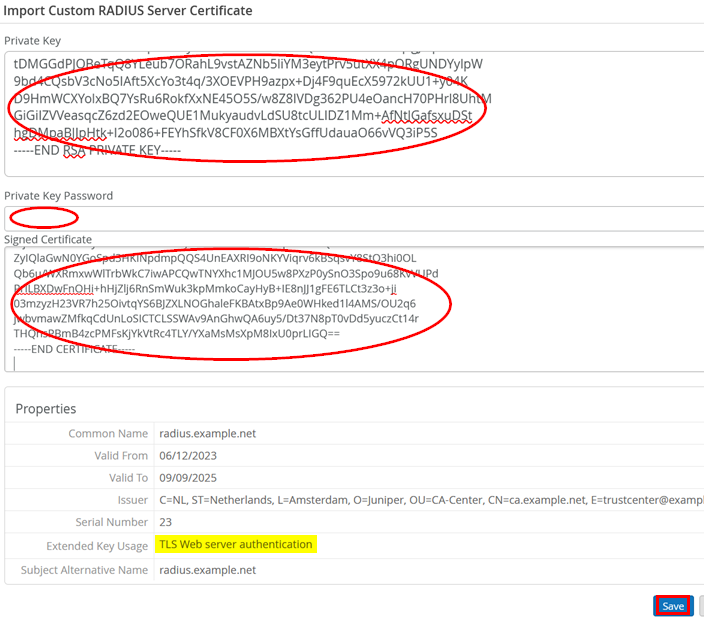
Task: Click the Import Custom RADIUS Server Certificate title
Action: 128,10
